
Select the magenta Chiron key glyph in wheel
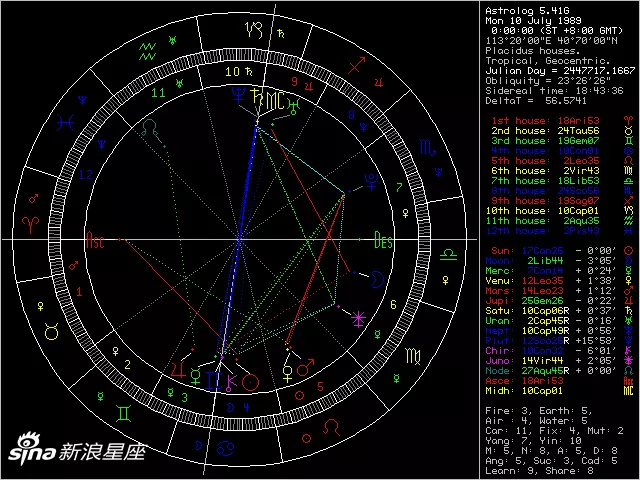[231, 383]
